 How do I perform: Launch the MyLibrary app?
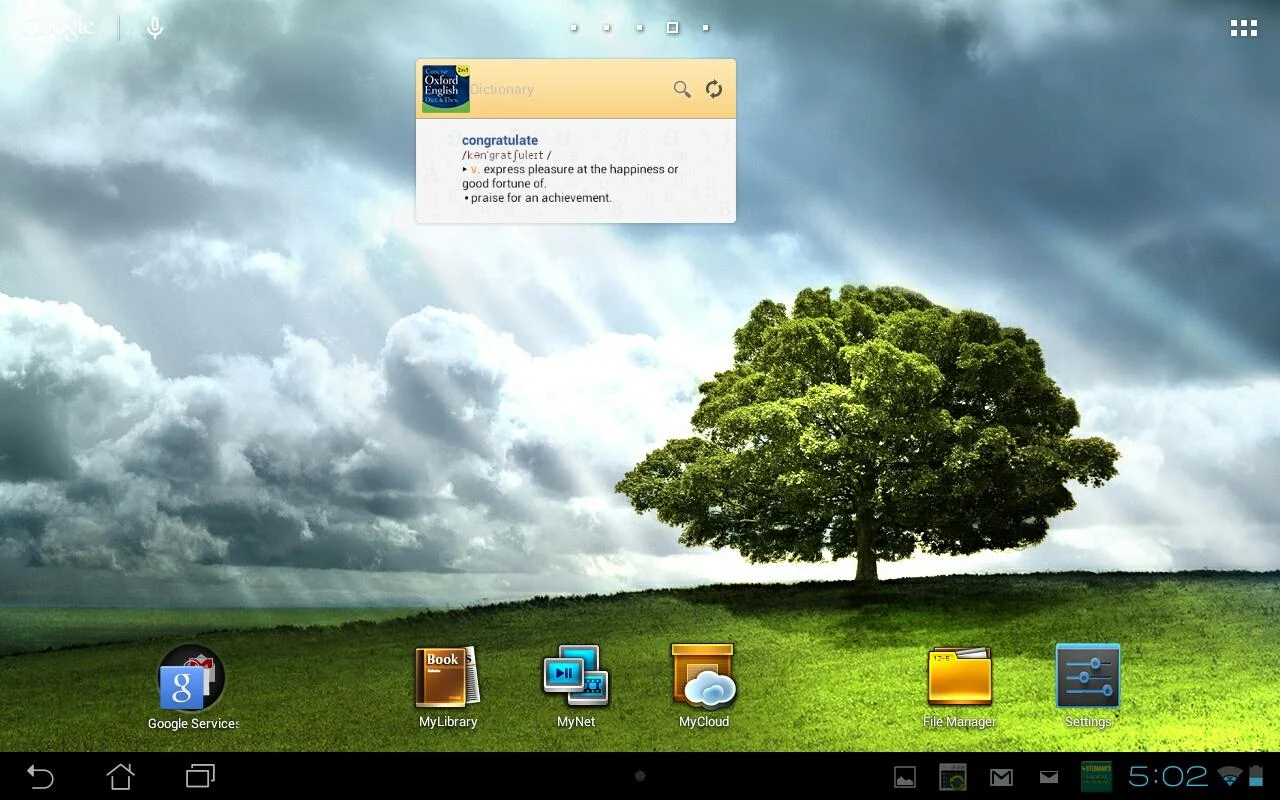(448, 688)
